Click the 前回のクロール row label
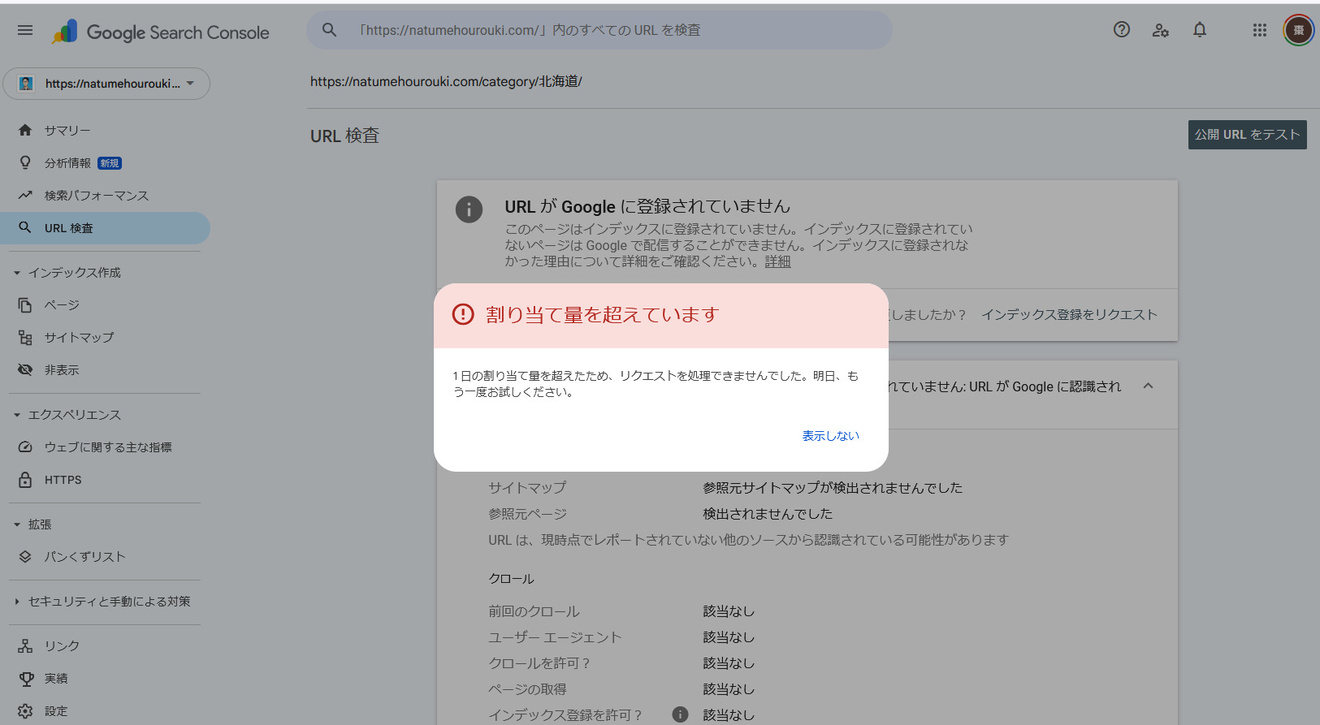Image resolution: width=1320 pixels, height=725 pixels. [534, 611]
